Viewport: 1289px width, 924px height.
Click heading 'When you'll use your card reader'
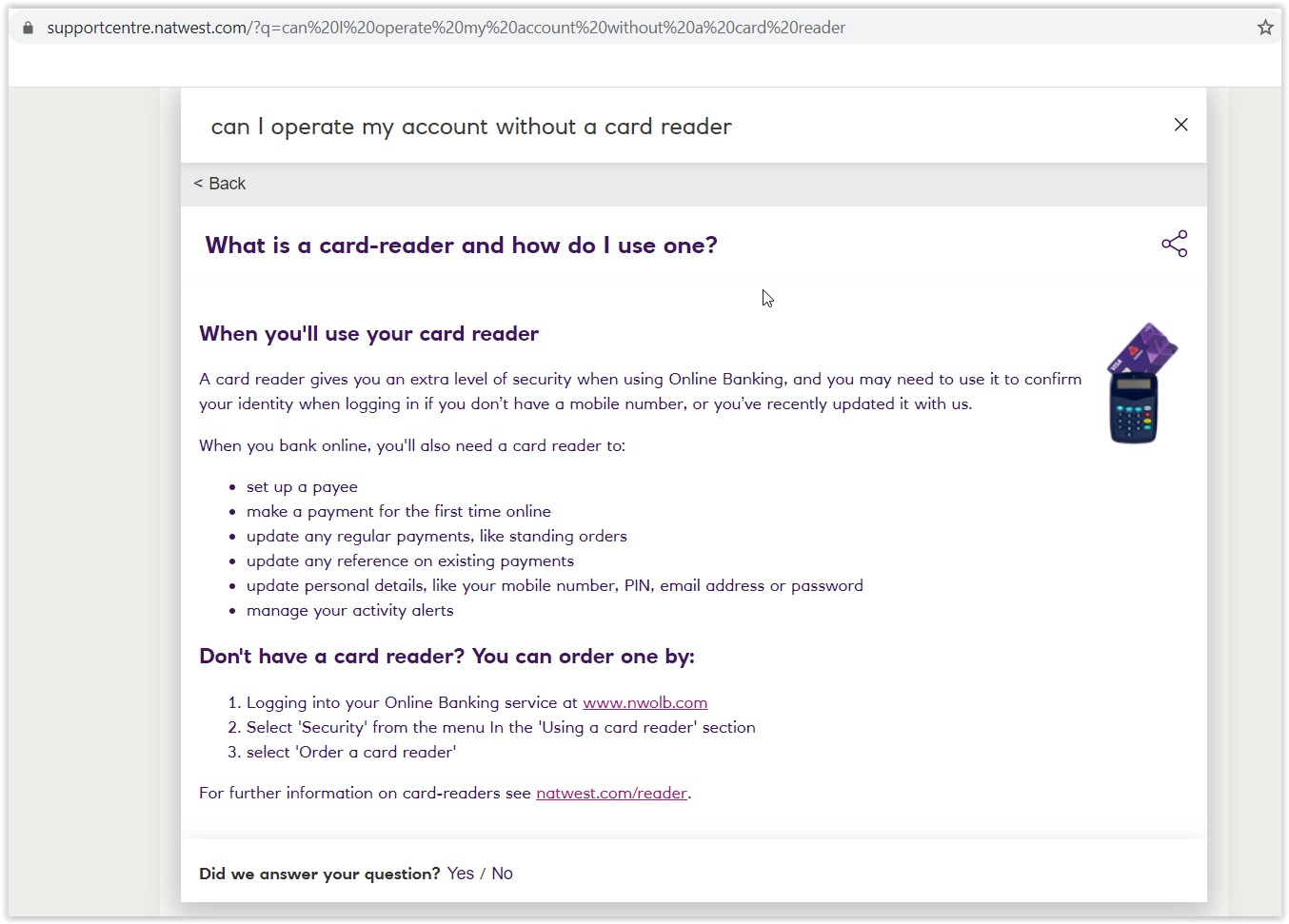point(368,334)
